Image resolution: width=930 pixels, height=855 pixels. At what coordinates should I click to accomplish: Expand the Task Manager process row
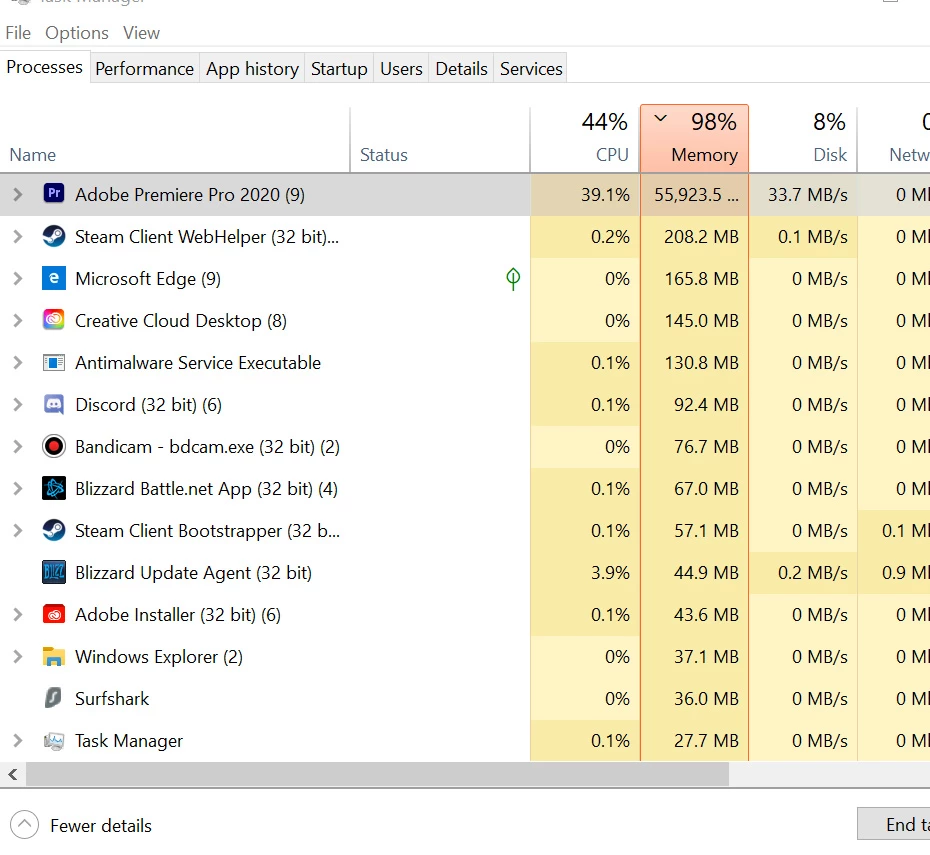(18, 741)
